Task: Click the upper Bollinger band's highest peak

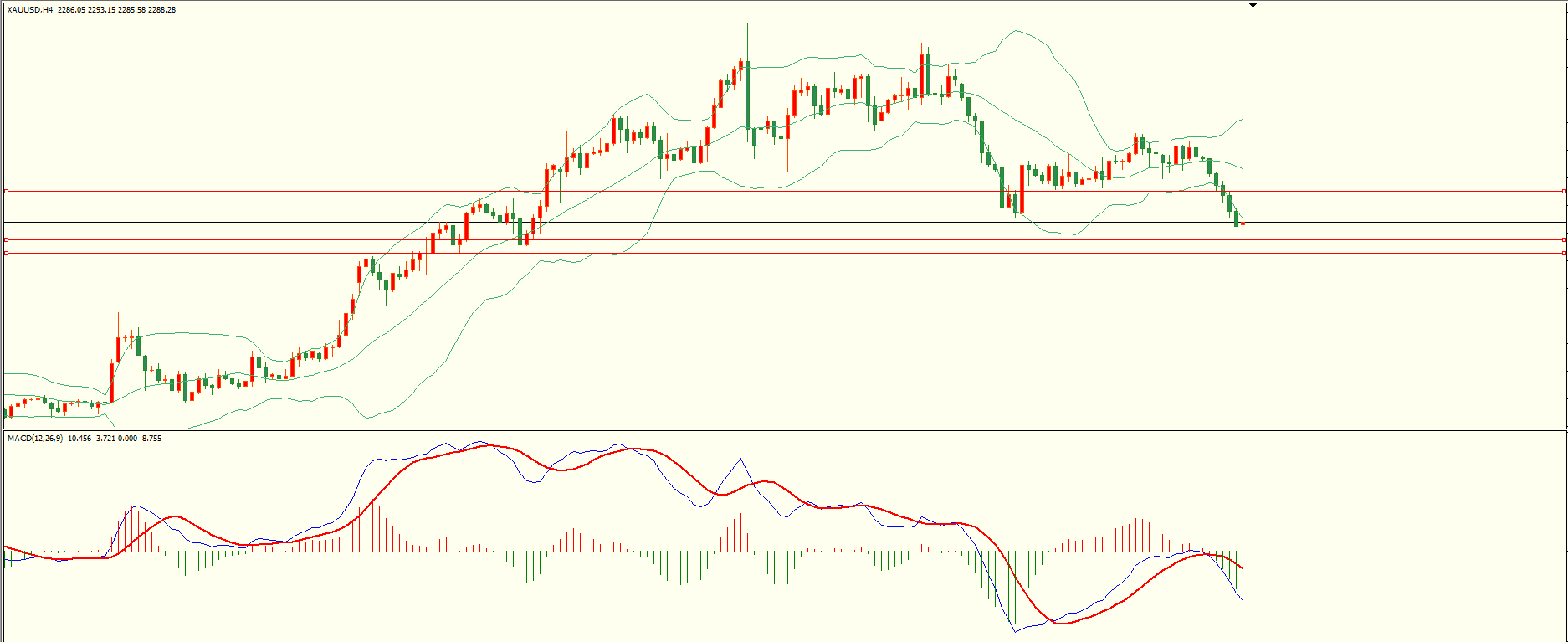Action: coord(1016,31)
